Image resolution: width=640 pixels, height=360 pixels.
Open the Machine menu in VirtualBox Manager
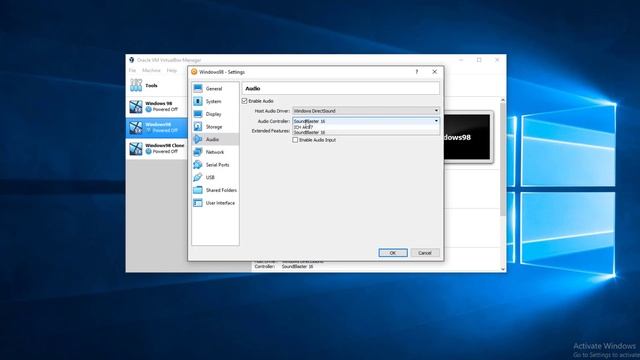[151, 71]
